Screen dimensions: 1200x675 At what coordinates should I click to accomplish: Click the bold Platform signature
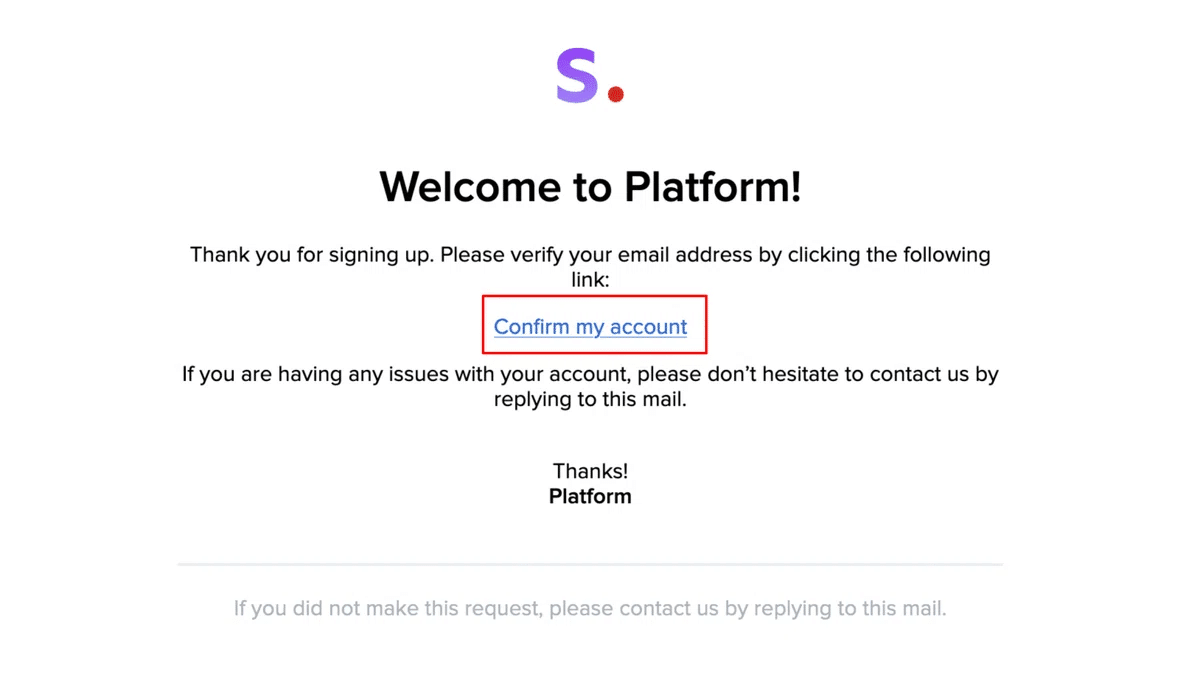point(590,496)
